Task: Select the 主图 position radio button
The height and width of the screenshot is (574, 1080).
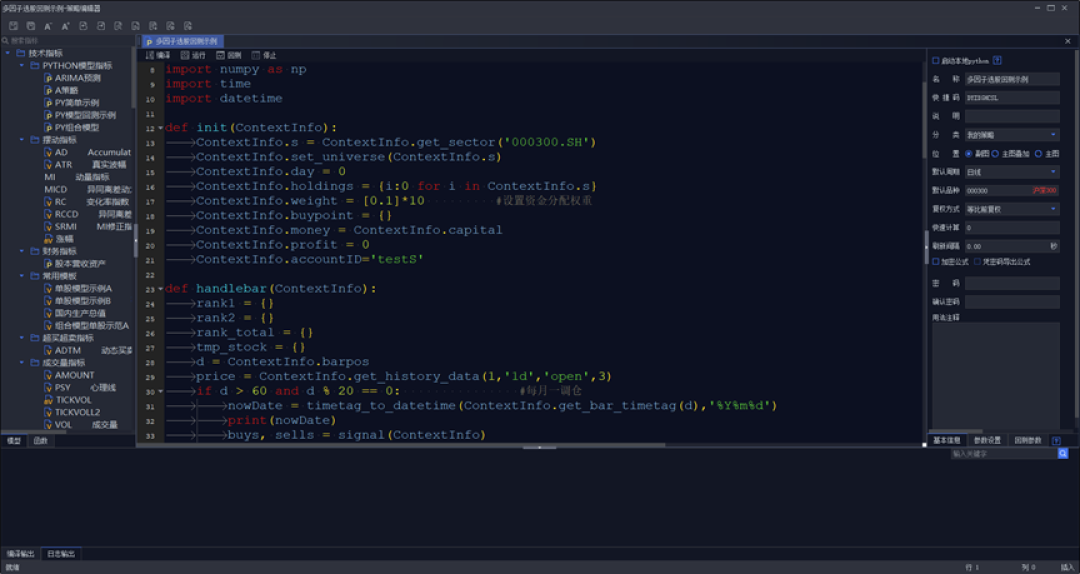Action: pyautogui.click(x=1039, y=154)
